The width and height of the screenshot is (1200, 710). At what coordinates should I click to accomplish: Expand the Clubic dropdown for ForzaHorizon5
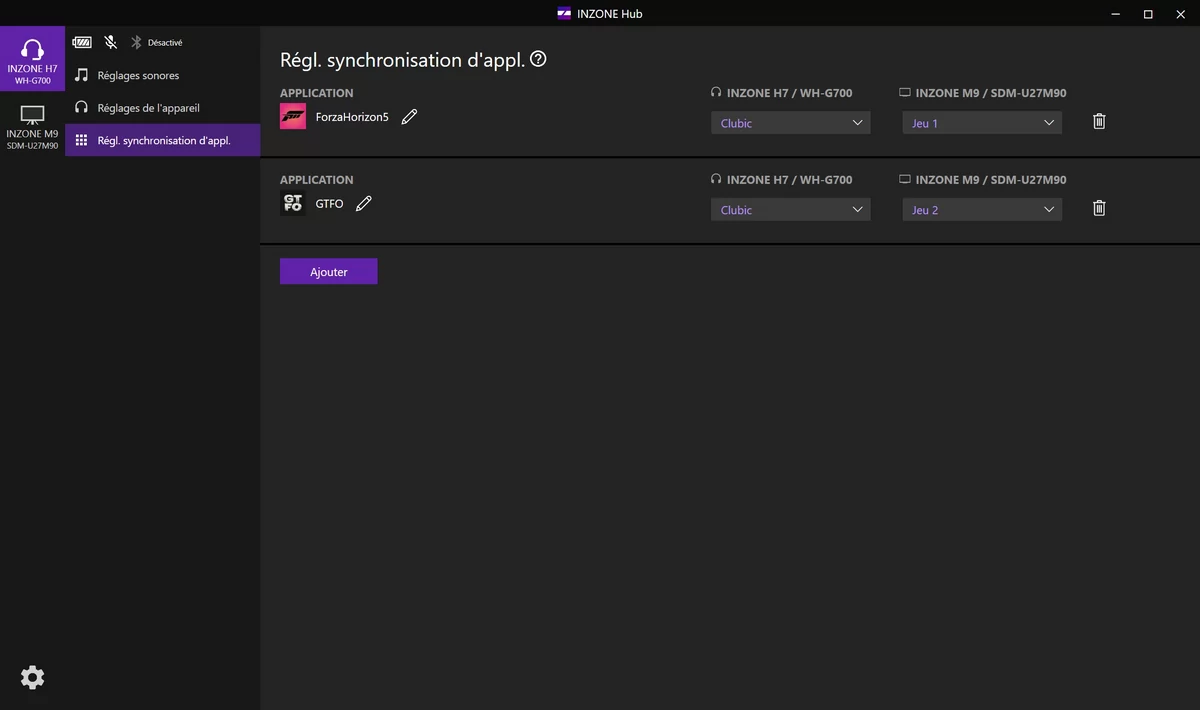(x=791, y=123)
